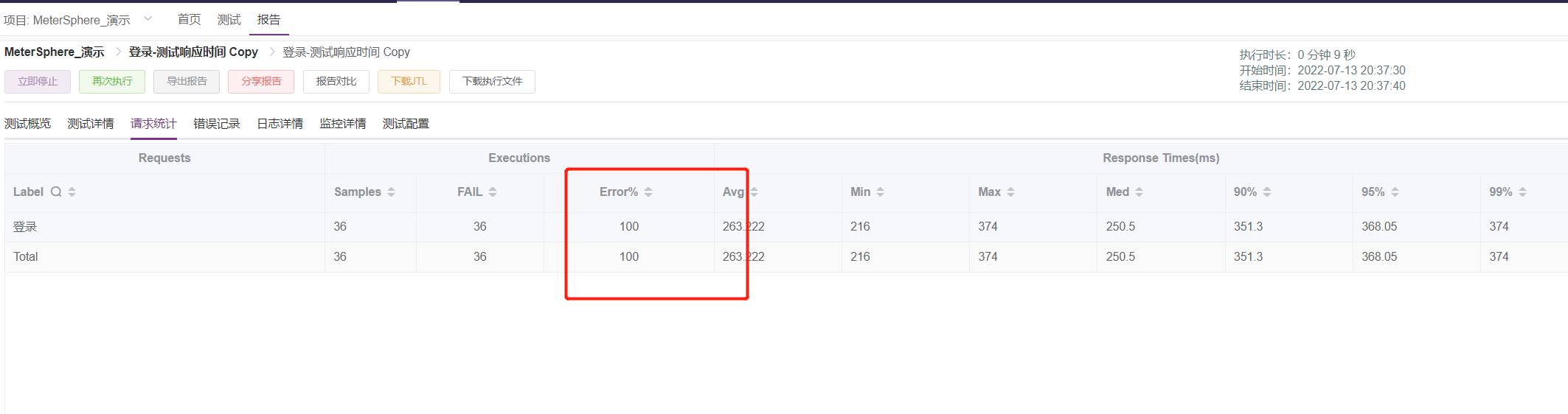
Task: Sort by Samples column arrows
Action: click(x=391, y=192)
